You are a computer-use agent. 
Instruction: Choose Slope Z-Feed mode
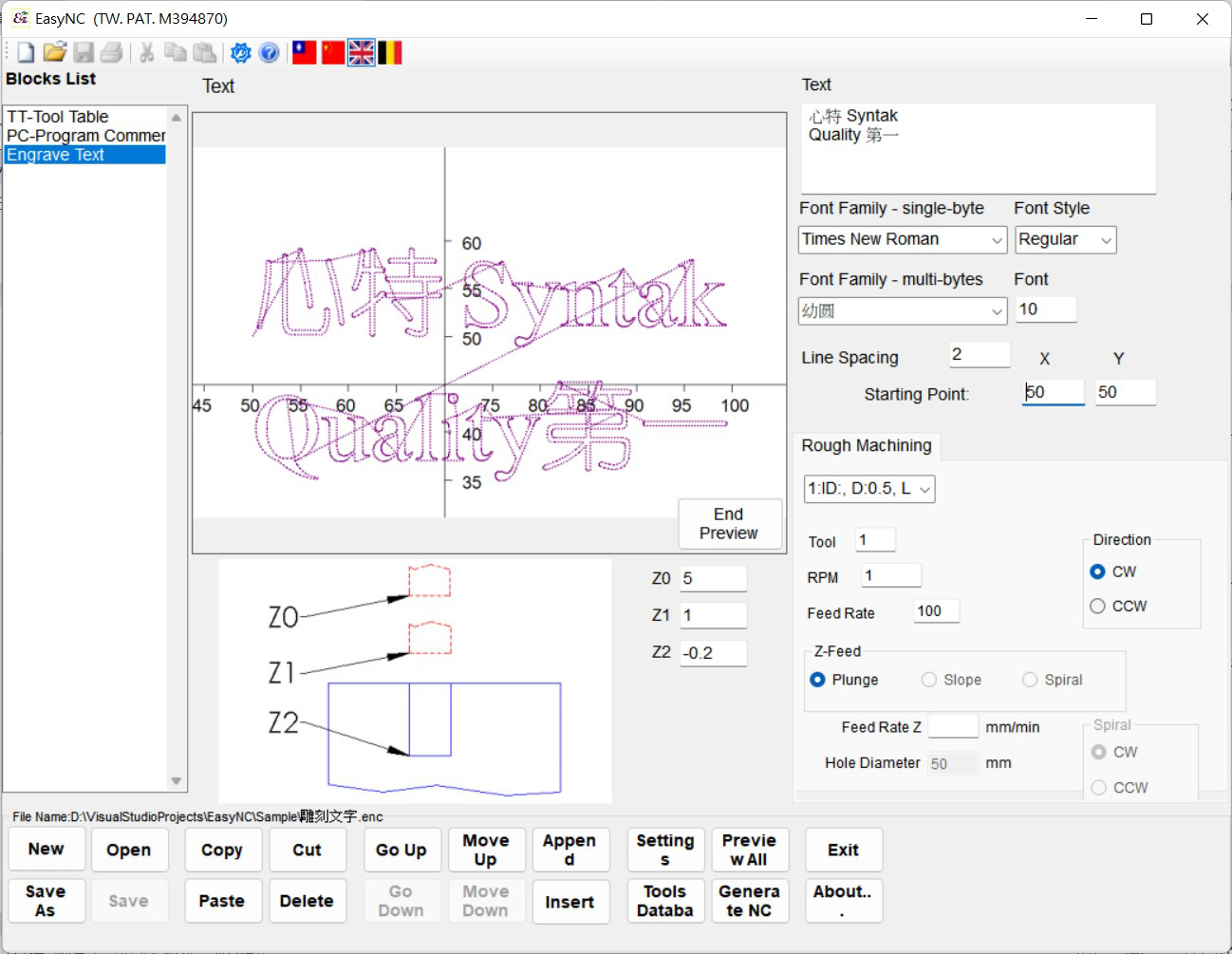951,680
